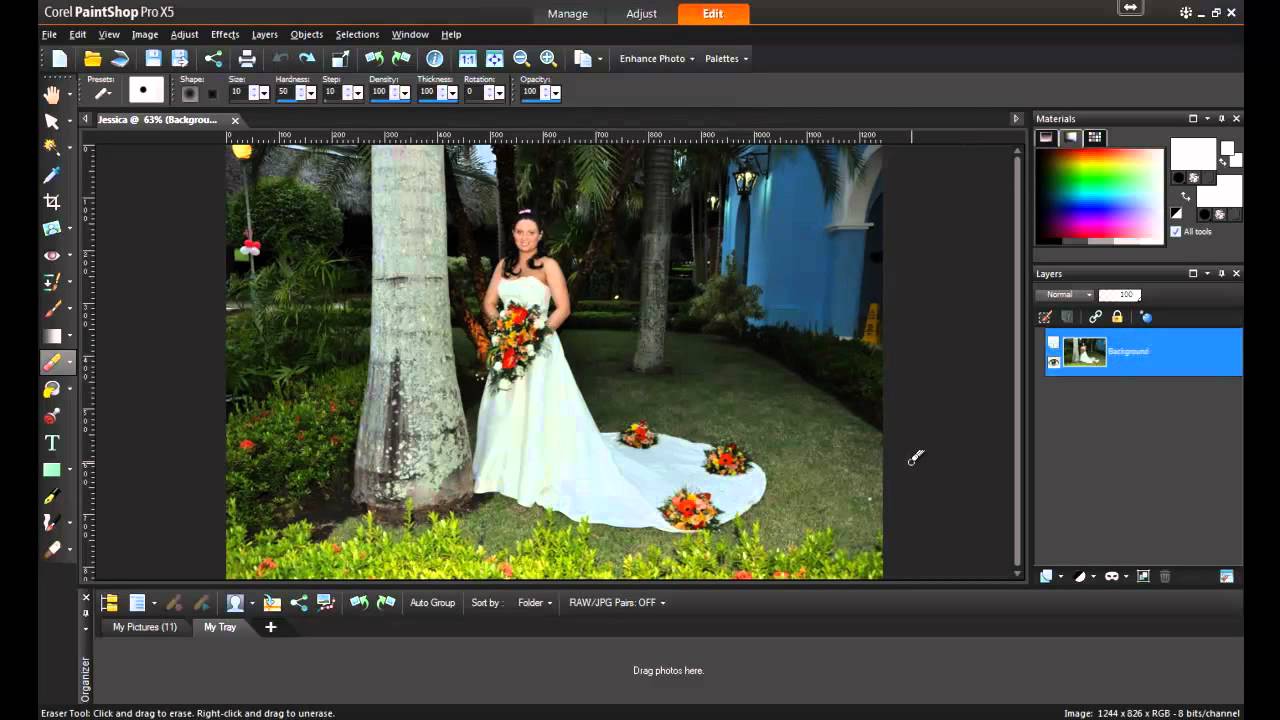Viewport: 1280px width, 720px height.
Task: Open the Hardness value dropdown arrow
Action: click(311, 92)
